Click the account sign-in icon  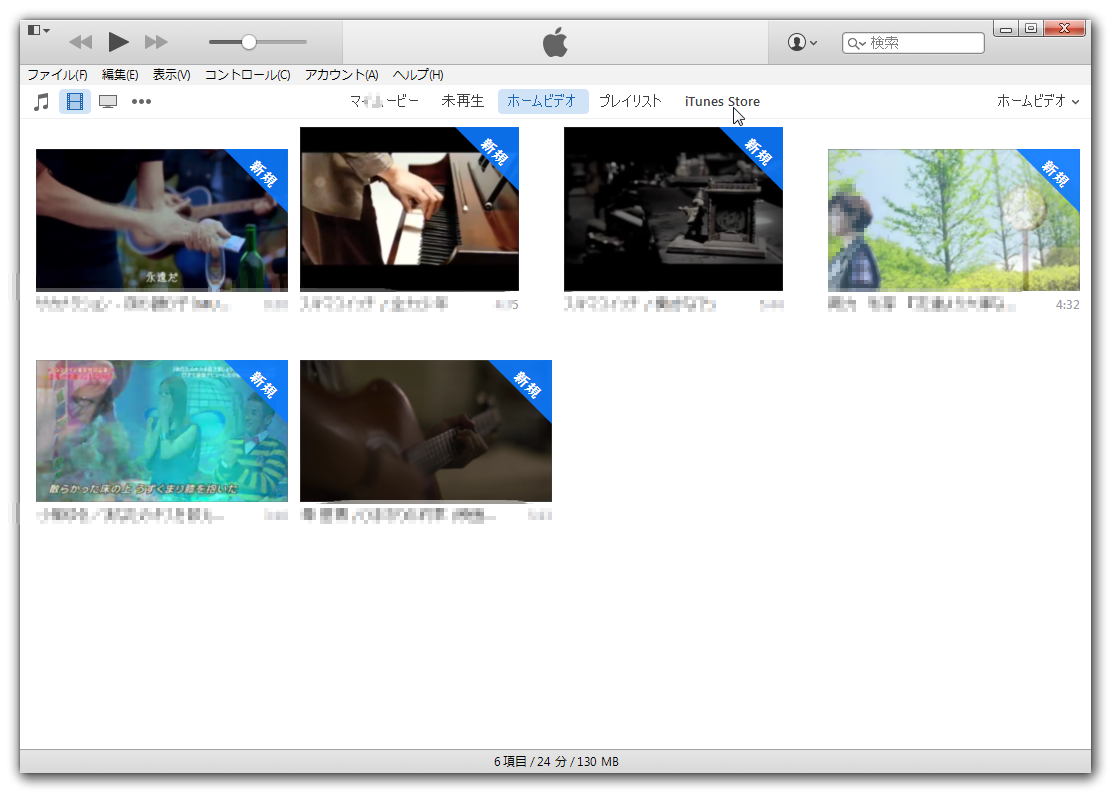795,42
